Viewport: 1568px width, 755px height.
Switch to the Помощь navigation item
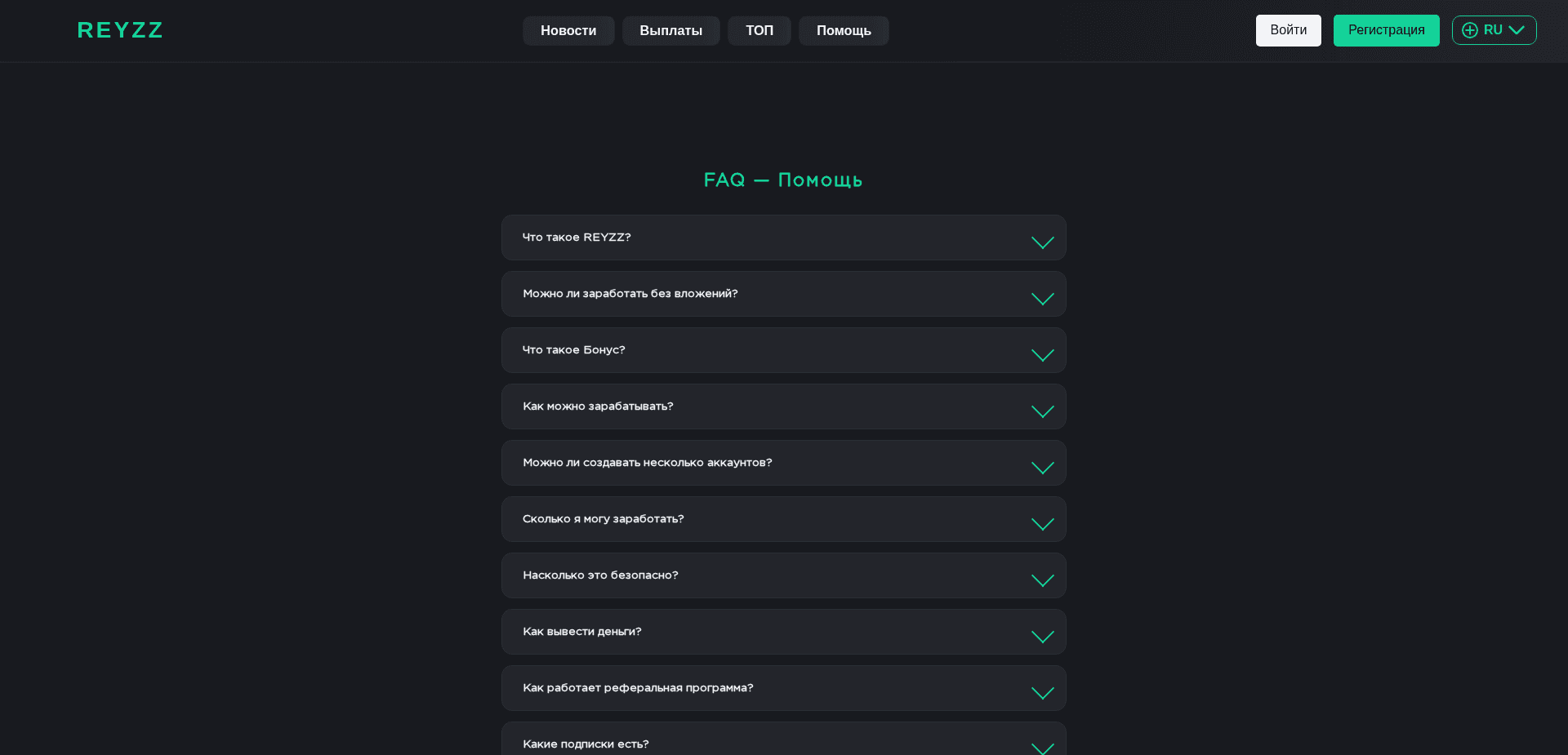pyautogui.click(x=843, y=30)
